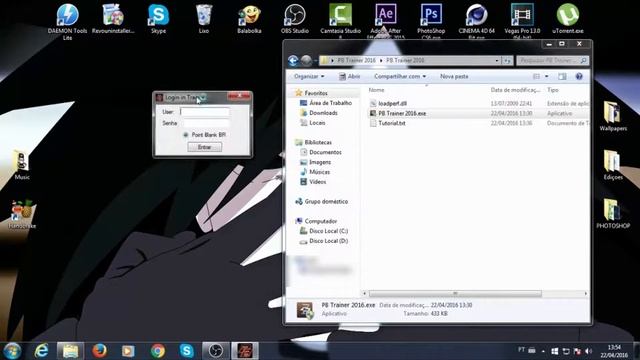Click Abrir in the Explorer toolbar
This screenshot has height=360, width=640.
[x=349, y=76]
